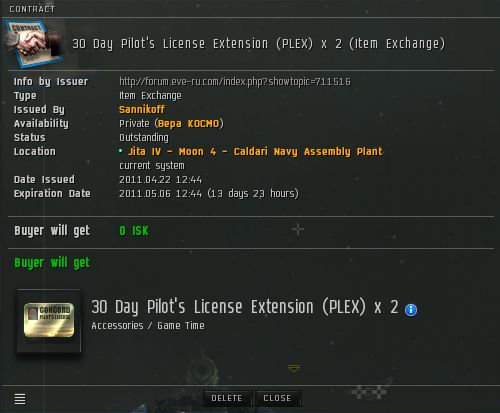This screenshot has height=413, width=500.
Task: Click the 0 ISK amount
Action: (134, 231)
